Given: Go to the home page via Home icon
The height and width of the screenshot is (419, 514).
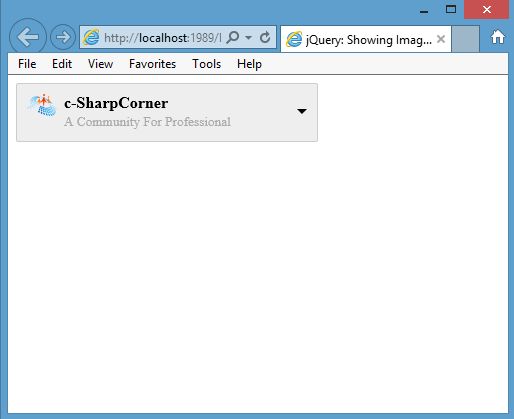Looking at the screenshot, I should tap(498, 37).
